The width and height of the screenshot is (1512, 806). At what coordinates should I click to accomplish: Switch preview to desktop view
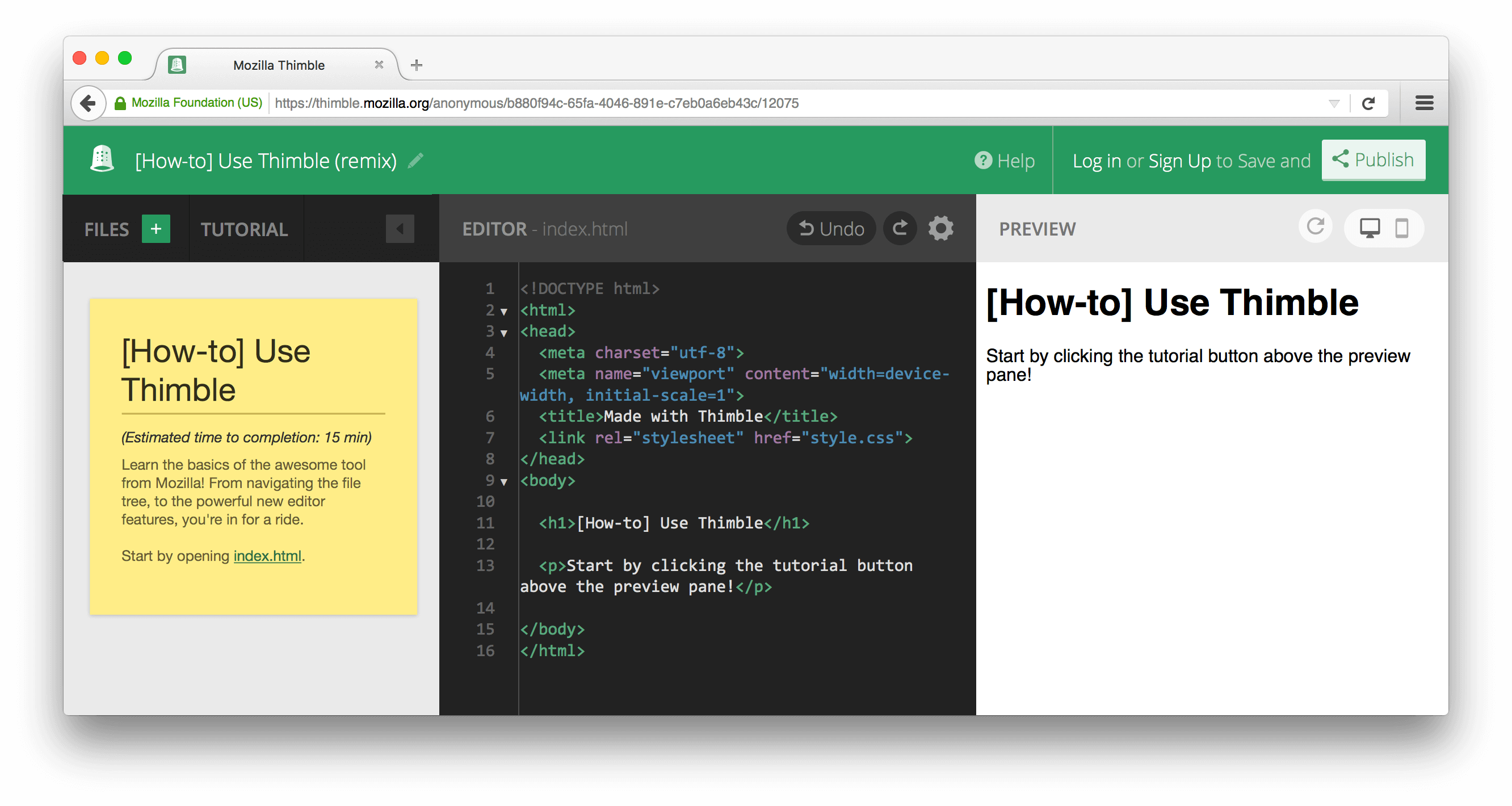point(1370,228)
